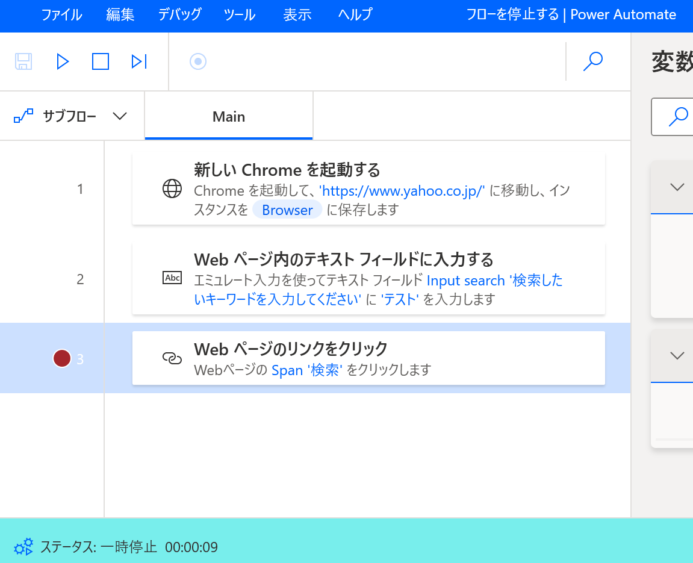Select action 'Web ページのリンクをクリック'

click(369, 358)
